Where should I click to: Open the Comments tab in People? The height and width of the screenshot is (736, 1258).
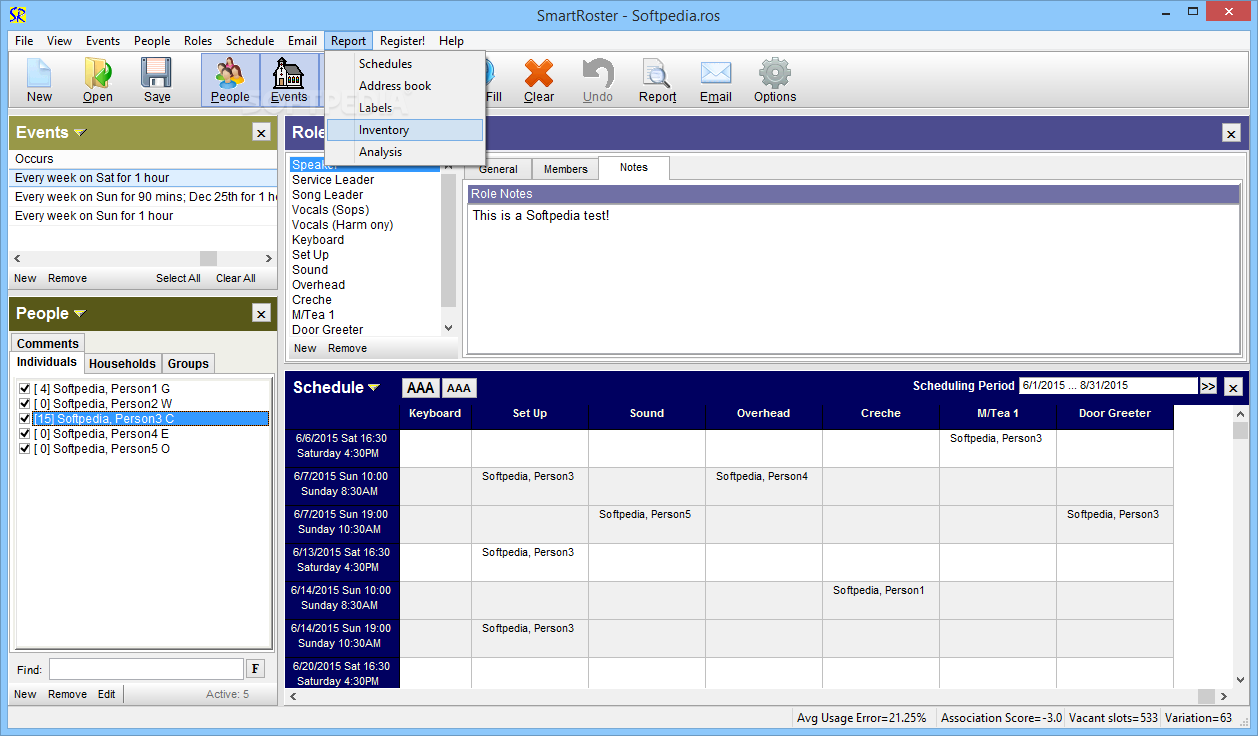point(48,343)
